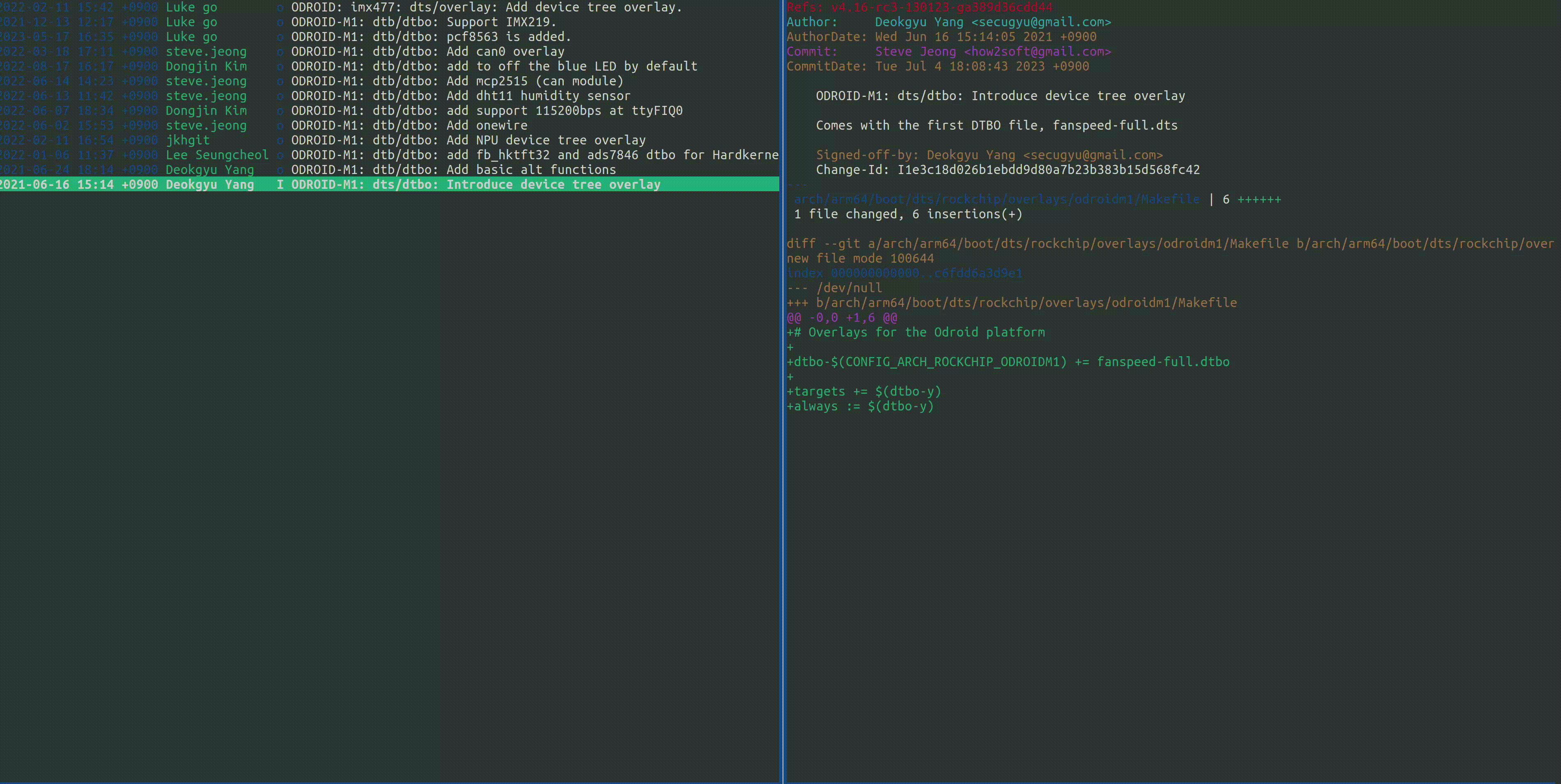
Task: Click the added 'fanspeed-full.dtbo' line
Action: [1008, 362]
